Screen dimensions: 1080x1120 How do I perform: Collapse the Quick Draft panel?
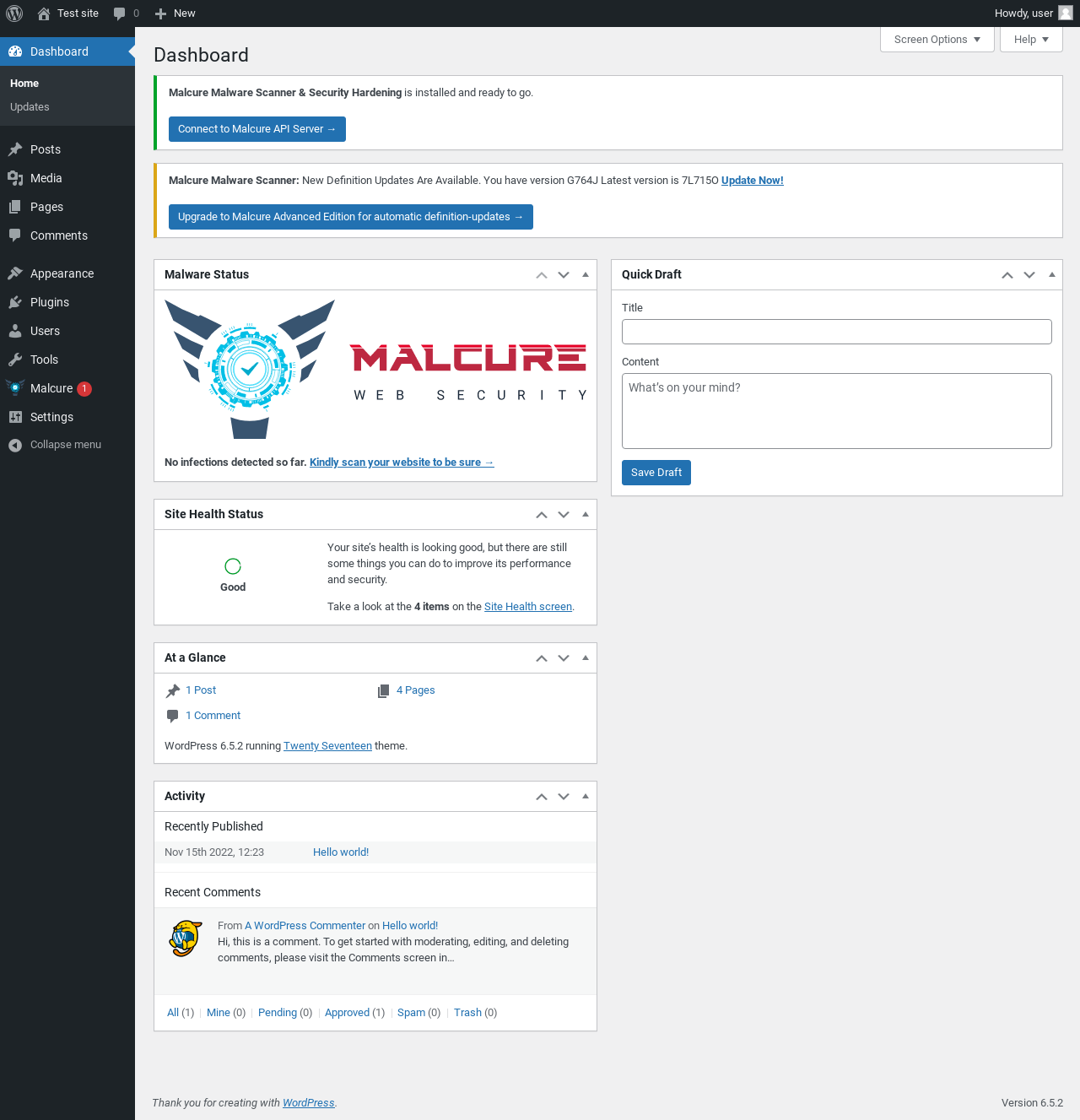pyautogui.click(x=1051, y=274)
